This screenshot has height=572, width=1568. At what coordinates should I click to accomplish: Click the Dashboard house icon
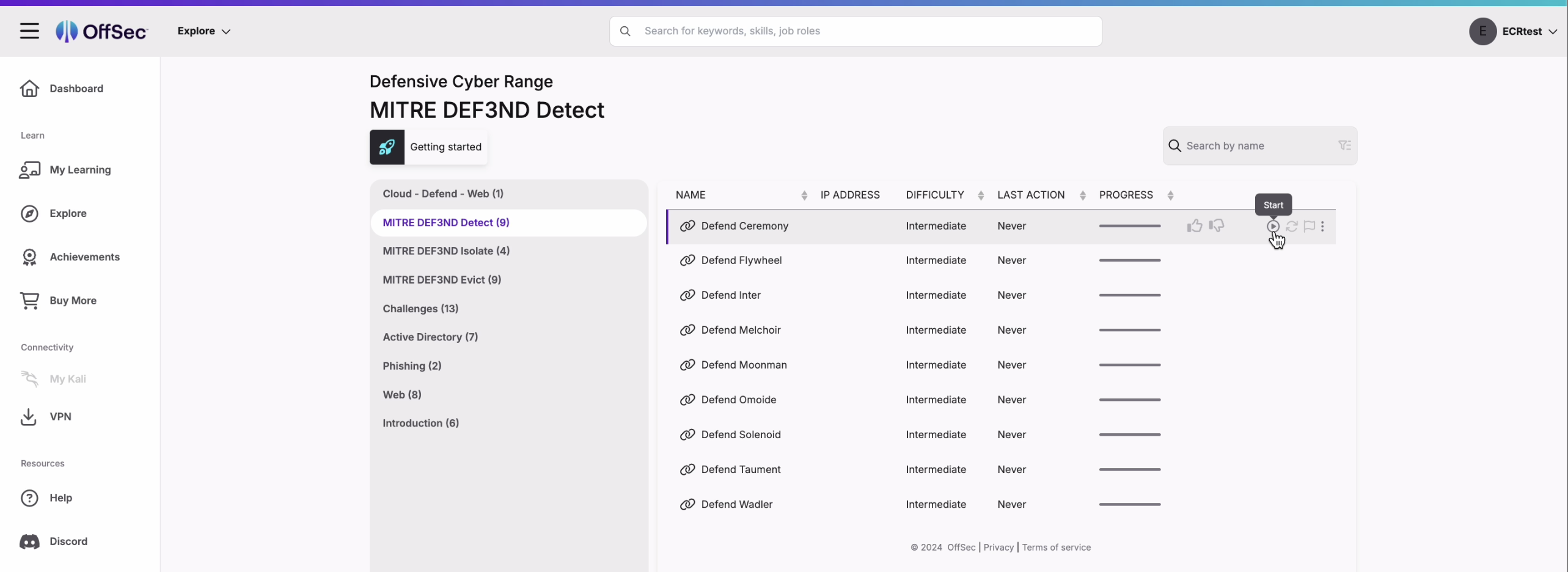point(29,89)
